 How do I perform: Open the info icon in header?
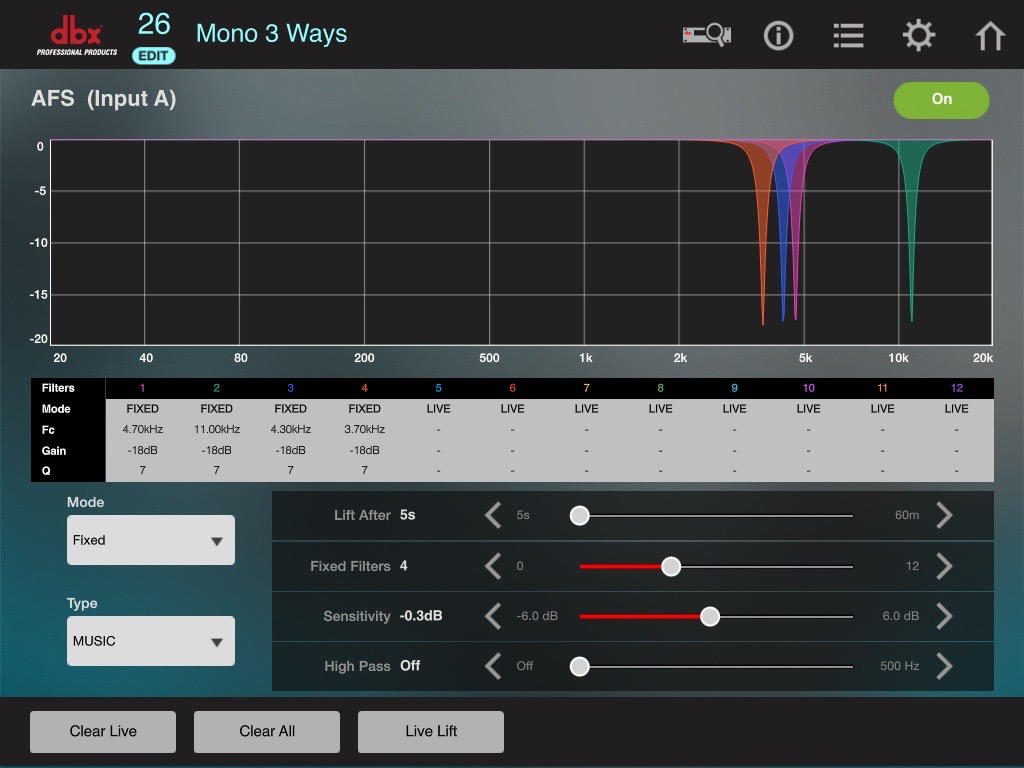click(x=778, y=36)
